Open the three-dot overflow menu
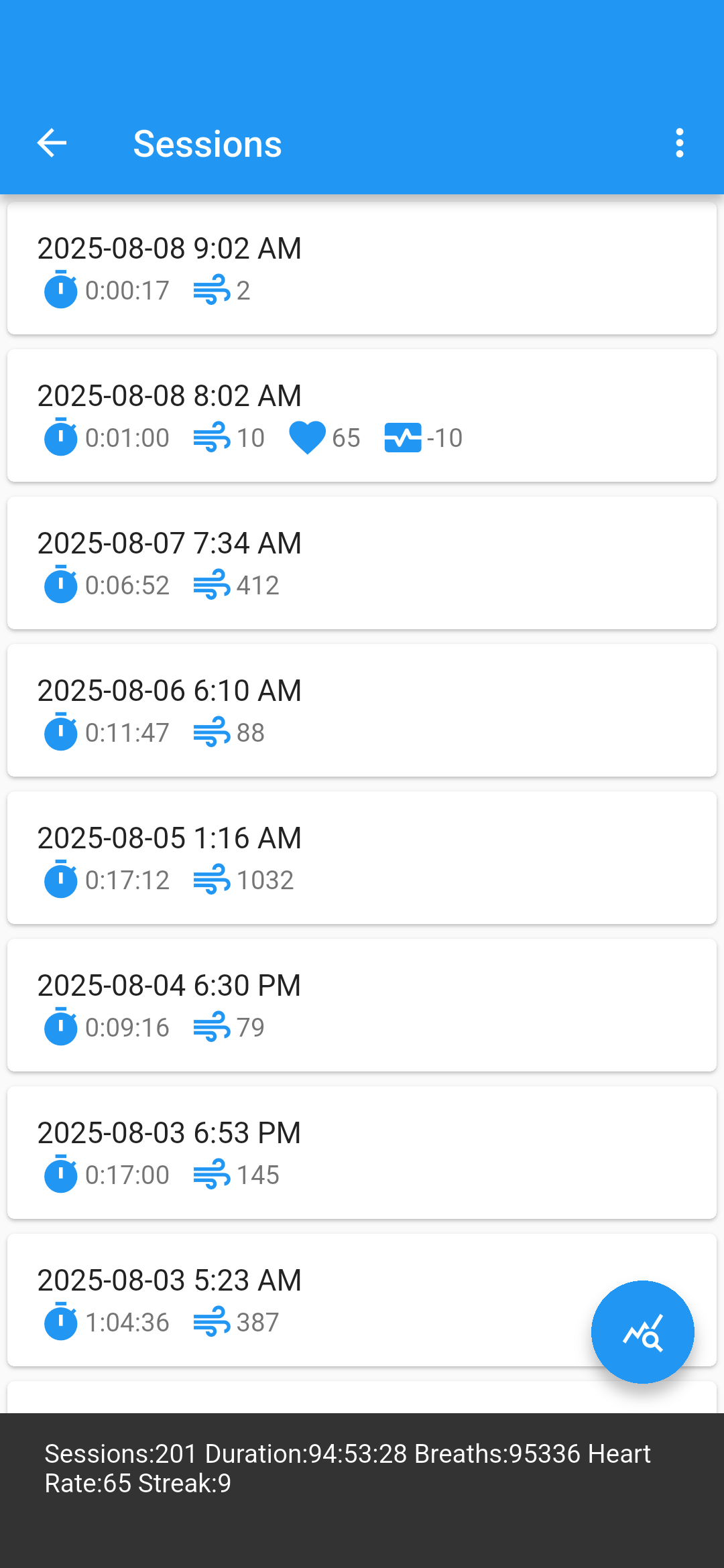724x1568 pixels. coord(679,143)
